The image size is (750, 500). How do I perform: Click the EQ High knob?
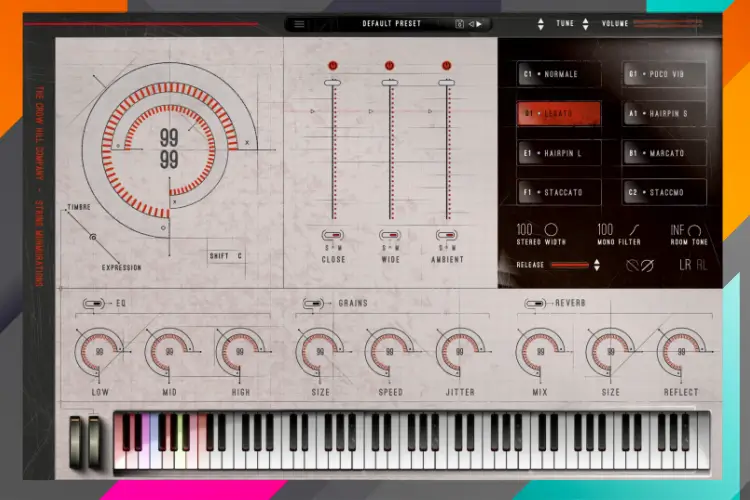(x=240, y=352)
